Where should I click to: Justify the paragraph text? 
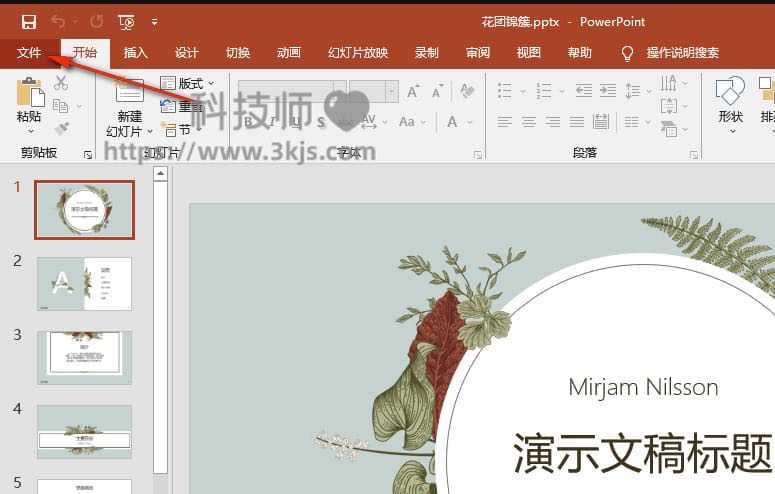(577, 122)
